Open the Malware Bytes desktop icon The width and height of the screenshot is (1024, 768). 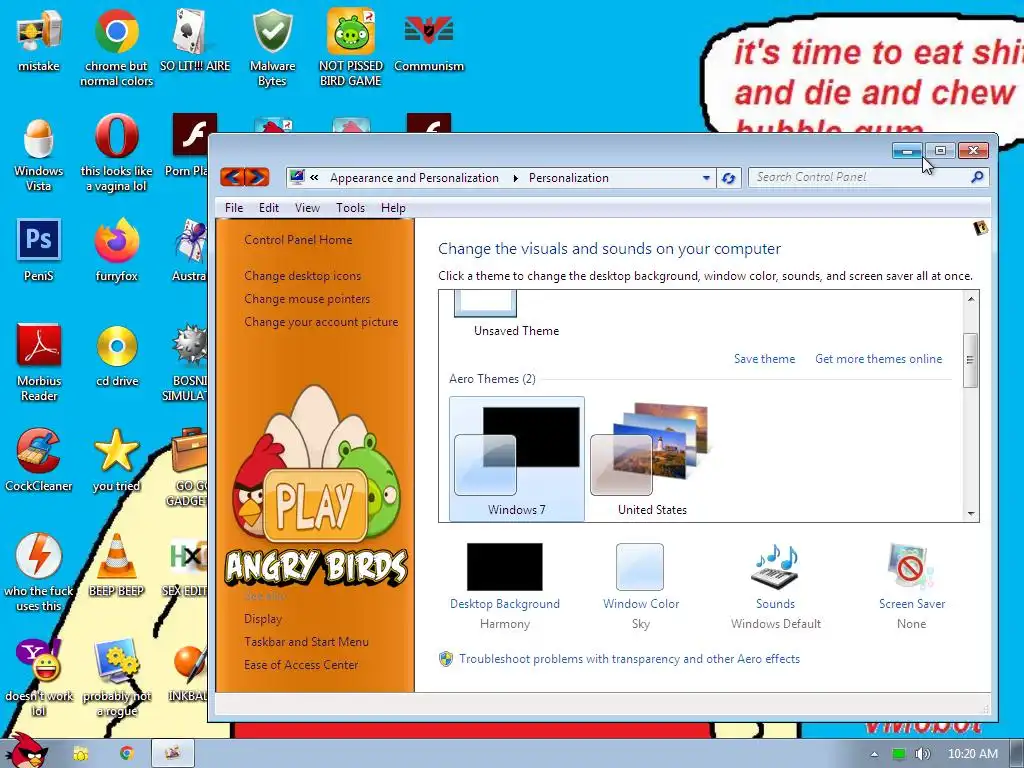coord(272,48)
